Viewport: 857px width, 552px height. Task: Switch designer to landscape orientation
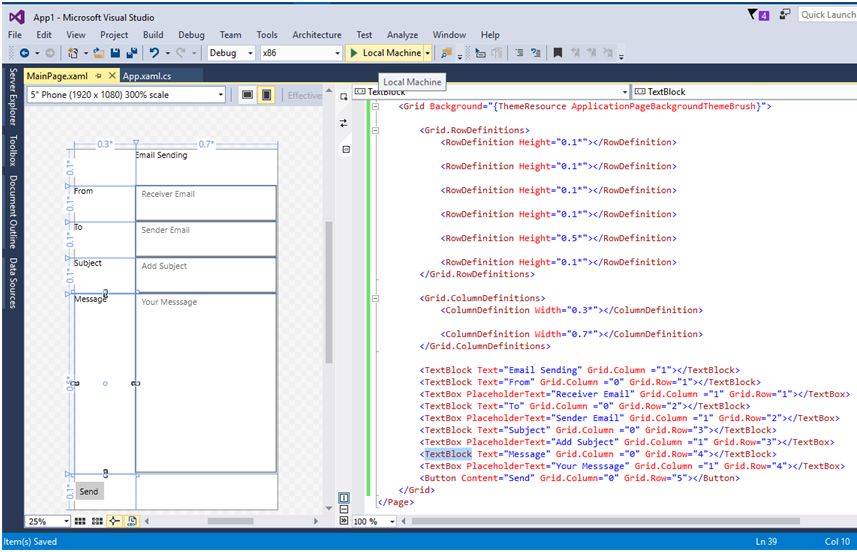pos(247,95)
